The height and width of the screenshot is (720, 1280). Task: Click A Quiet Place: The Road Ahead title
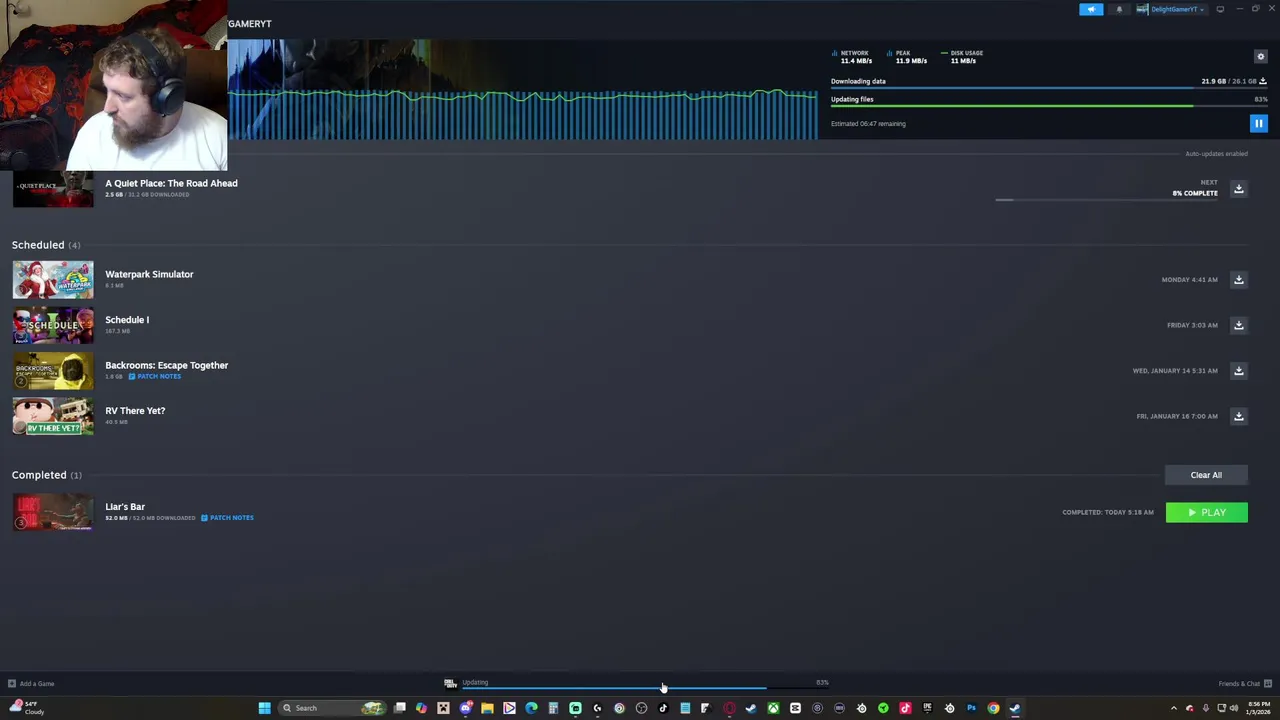pos(171,183)
